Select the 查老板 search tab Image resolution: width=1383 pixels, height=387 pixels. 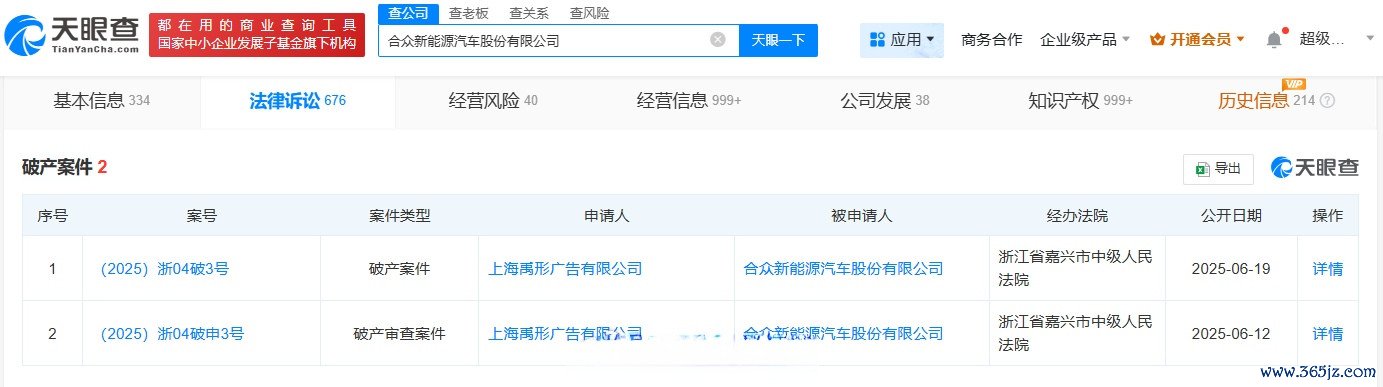pyautogui.click(x=468, y=13)
